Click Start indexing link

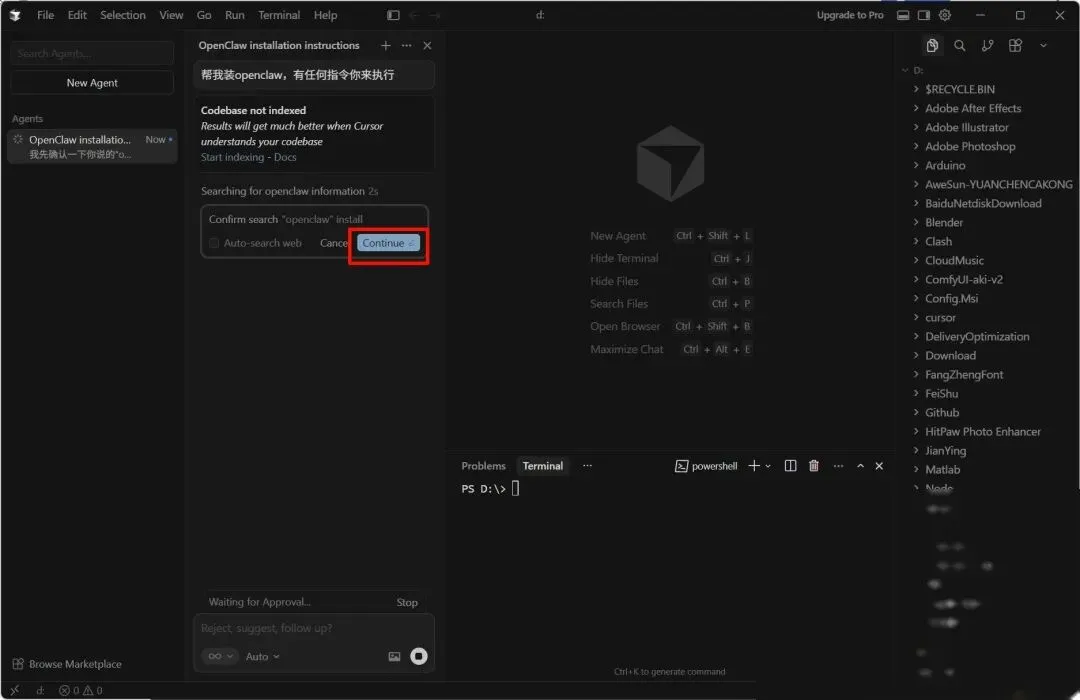click(x=232, y=157)
